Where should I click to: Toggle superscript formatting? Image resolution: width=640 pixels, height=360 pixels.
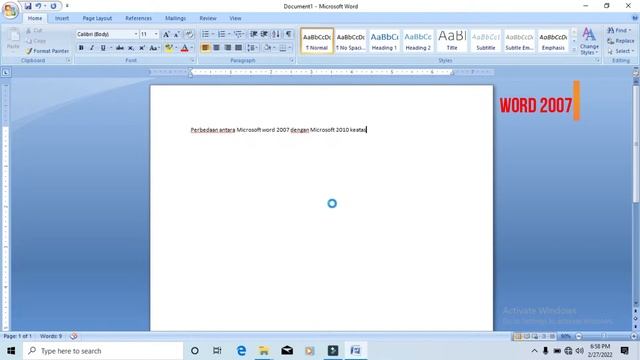click(142, 48)
